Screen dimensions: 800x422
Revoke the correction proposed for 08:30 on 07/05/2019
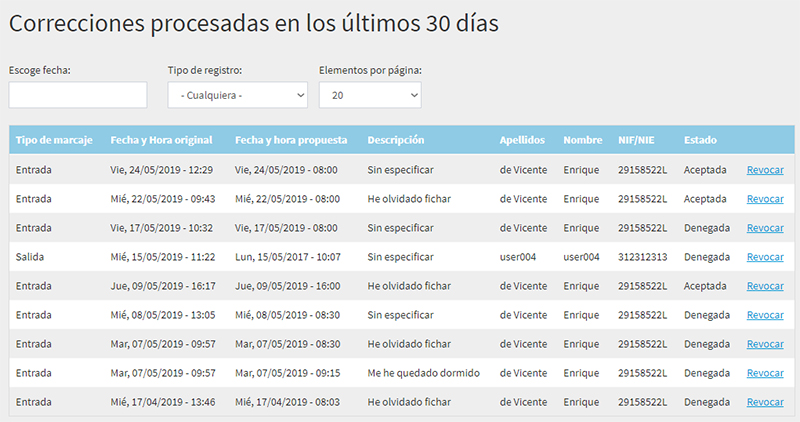(765, 344)
